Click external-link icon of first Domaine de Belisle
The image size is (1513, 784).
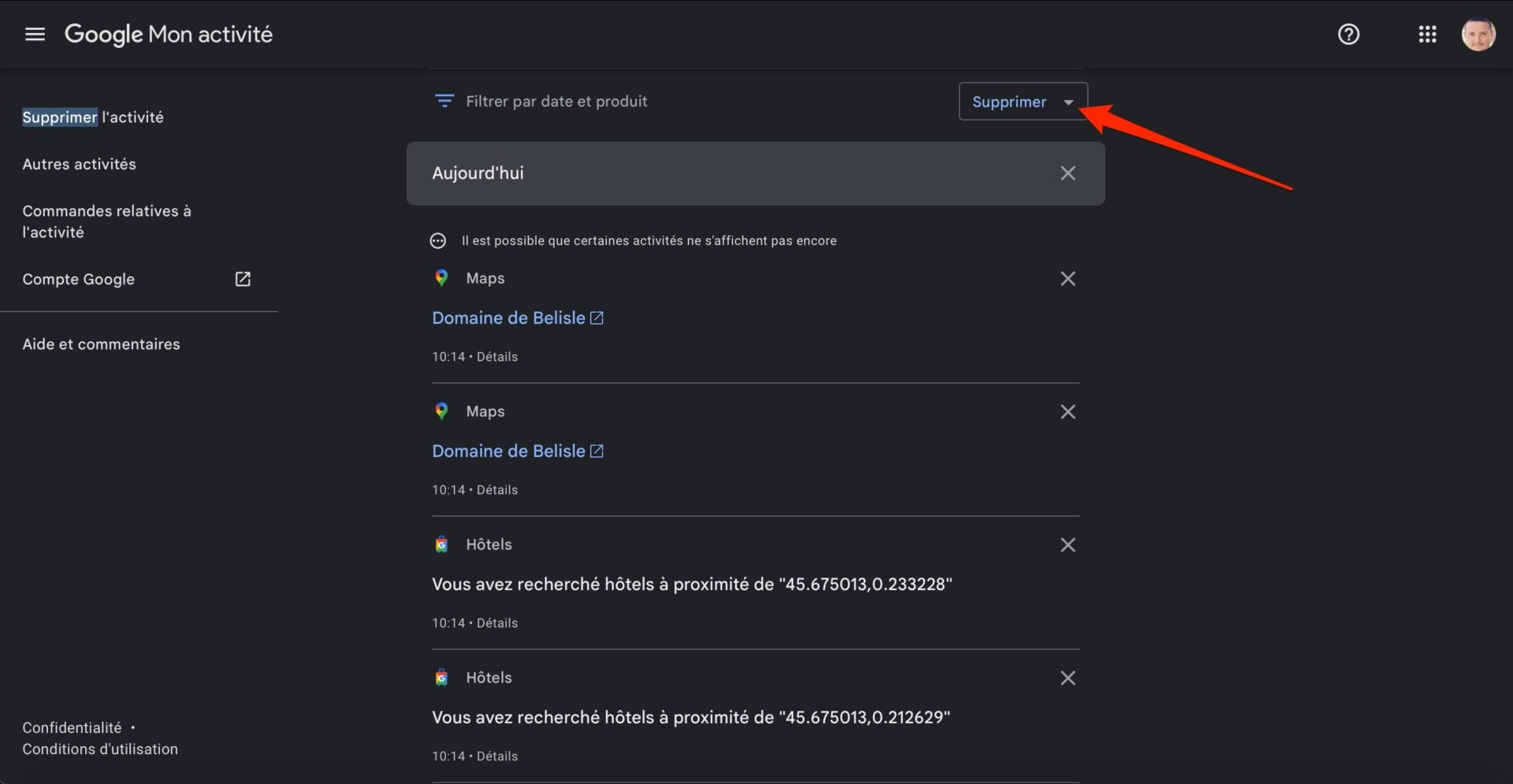pyautogui.click(x=597, y=318)
